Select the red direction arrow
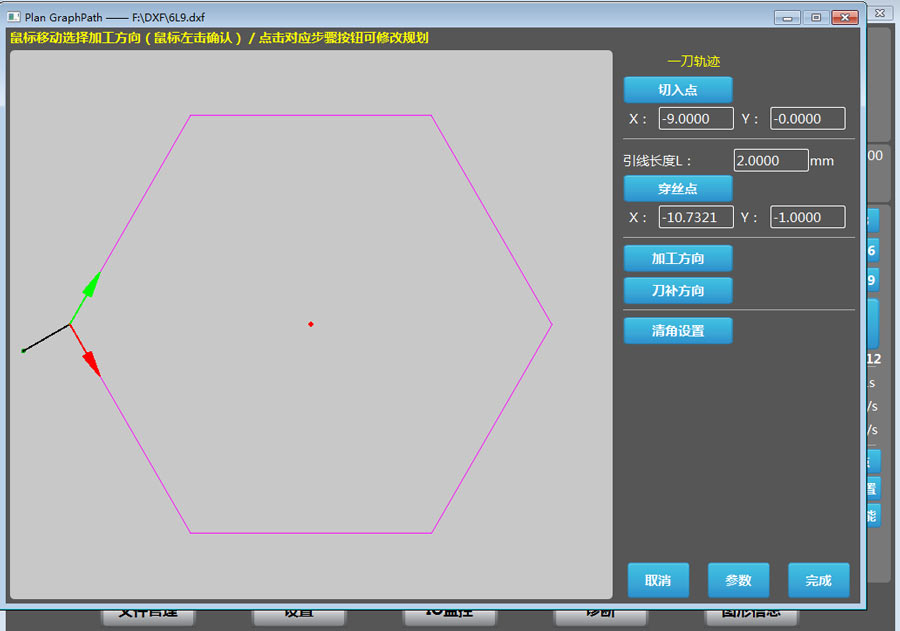900x631 pixels. pyautogui.click(x=86, y=351)
